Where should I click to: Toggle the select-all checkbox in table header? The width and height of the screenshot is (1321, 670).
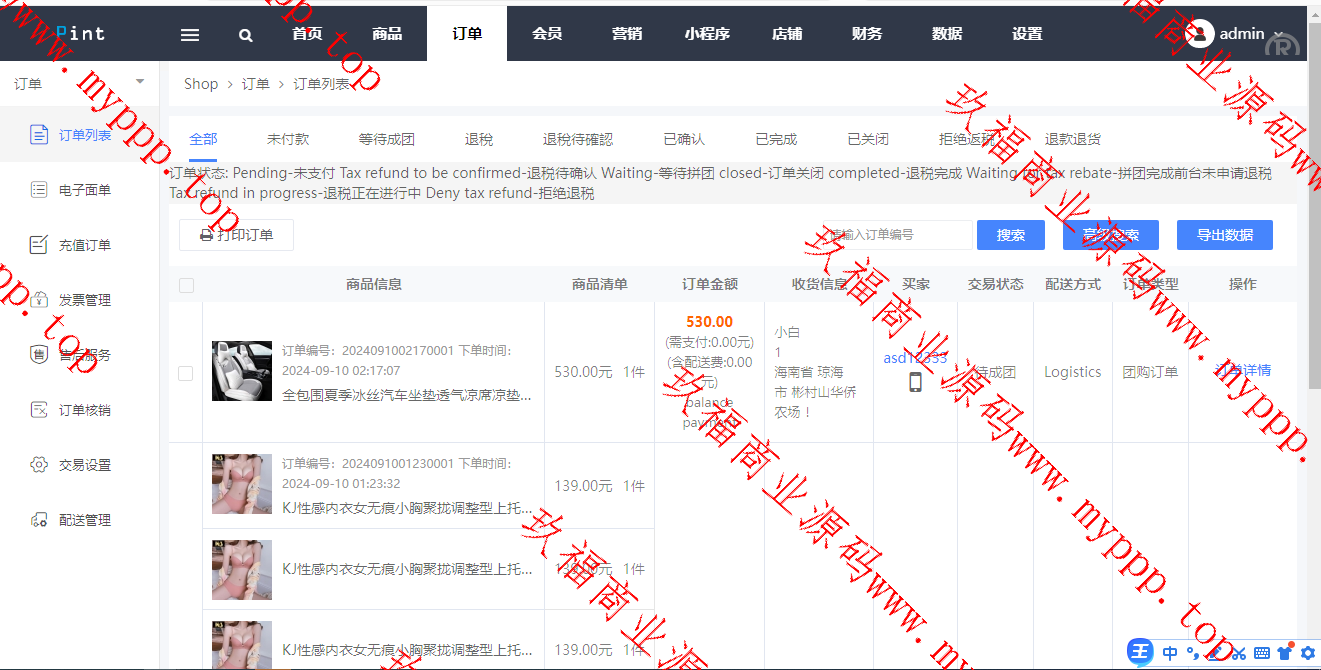point(186,285)
